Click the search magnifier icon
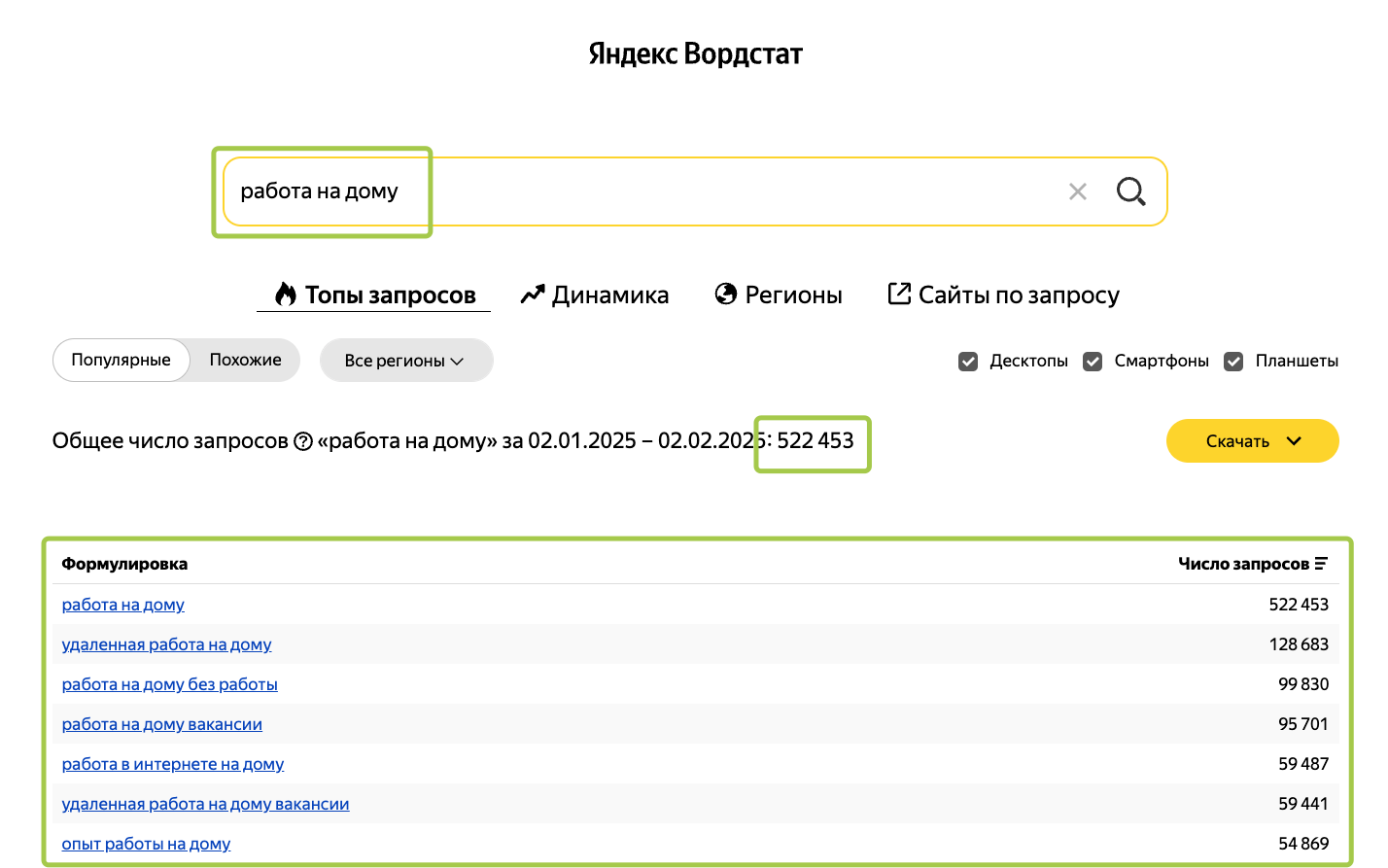Screen dimensions: 1388x868 coord(1130,191)
